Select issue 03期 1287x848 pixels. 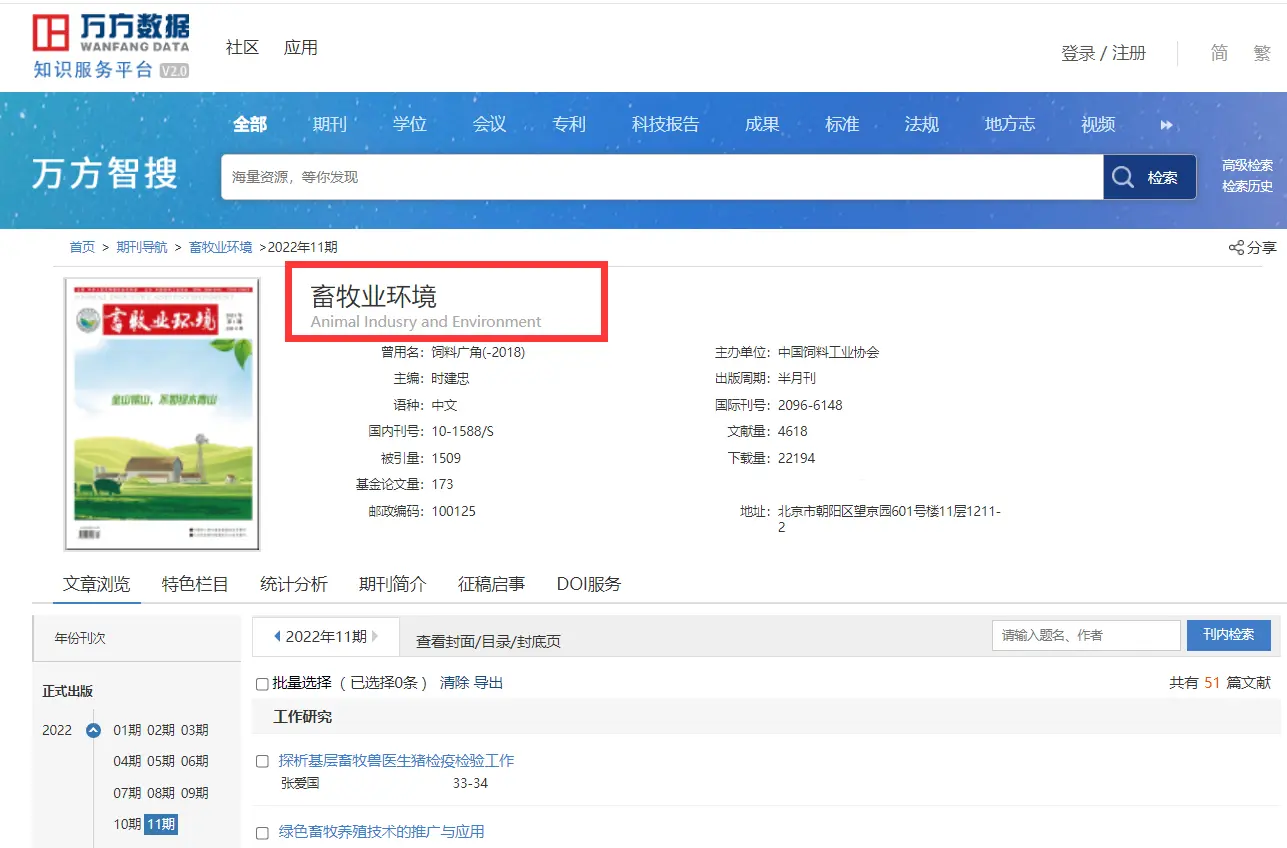195,730
